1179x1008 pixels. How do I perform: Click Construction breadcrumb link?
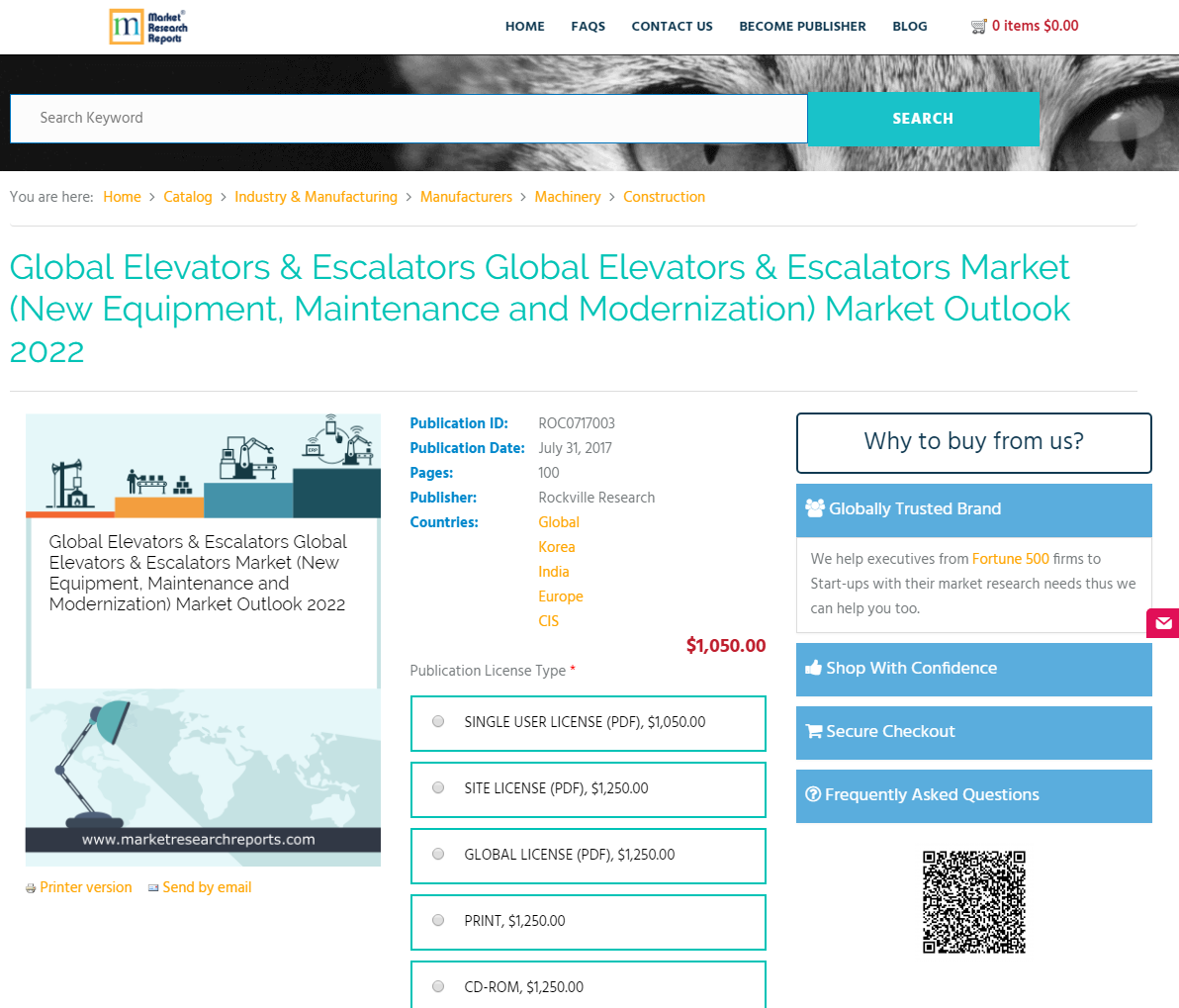pos(664,196)
